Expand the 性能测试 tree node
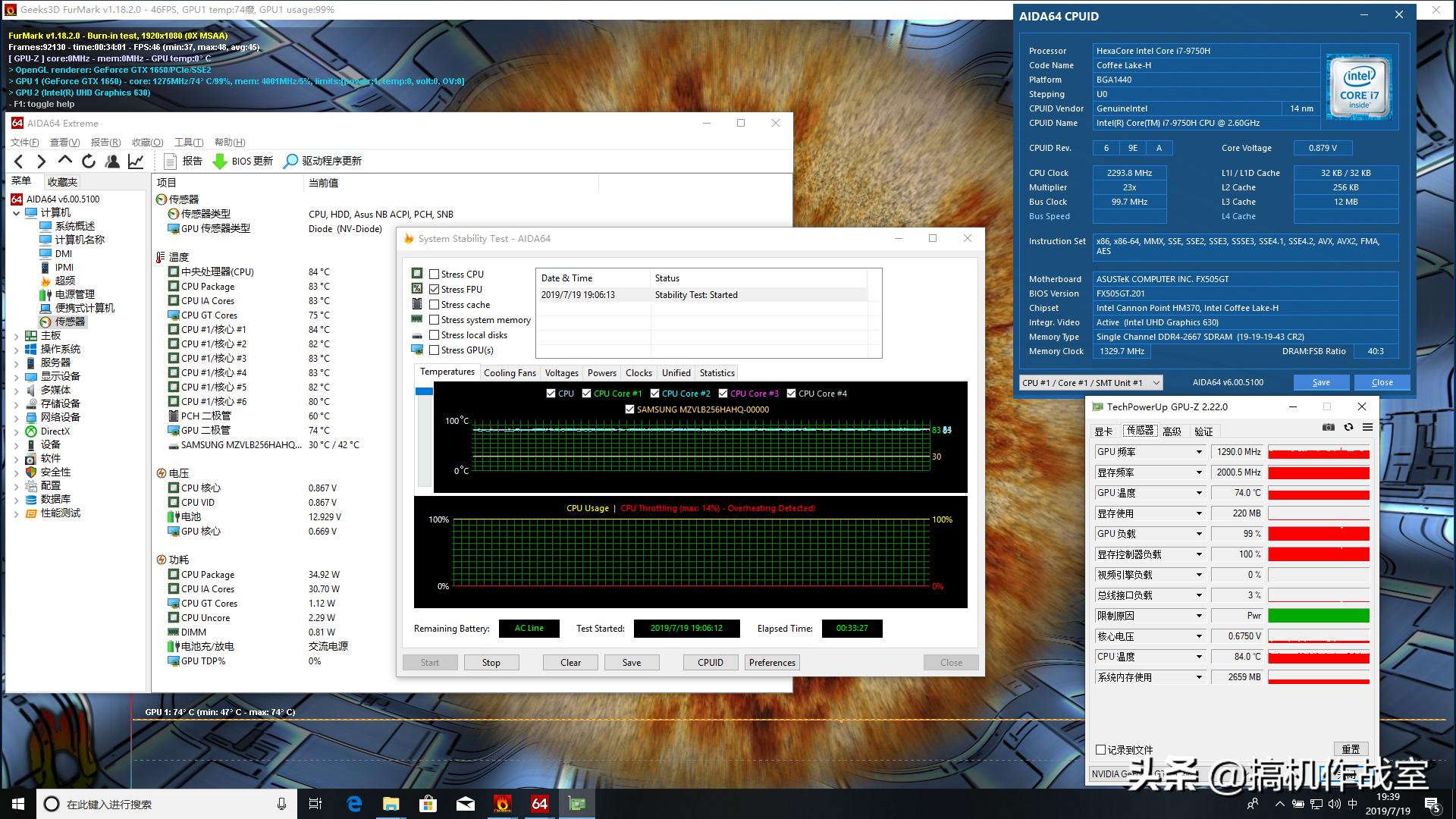The height and width of the screenshot is (819, 1456). [17, 513]
